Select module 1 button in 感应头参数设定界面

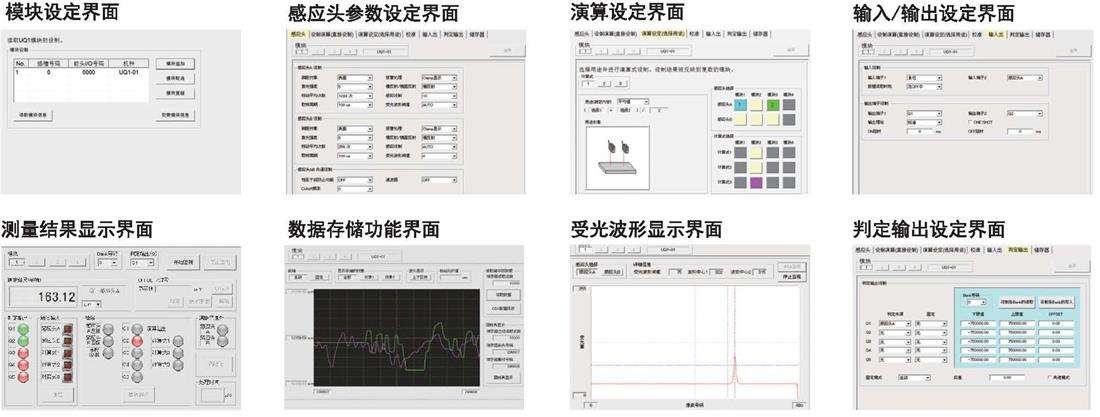(x=301, y=51)
